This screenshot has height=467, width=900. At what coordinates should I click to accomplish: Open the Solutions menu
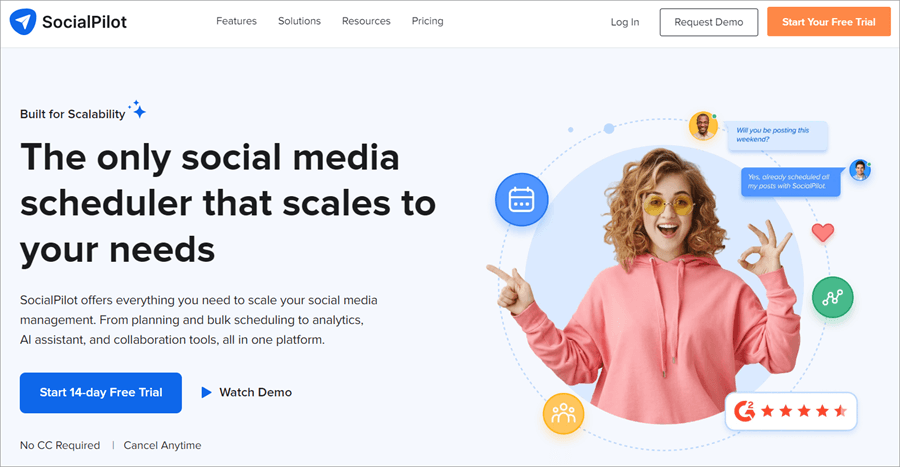(x=299, y=21)
